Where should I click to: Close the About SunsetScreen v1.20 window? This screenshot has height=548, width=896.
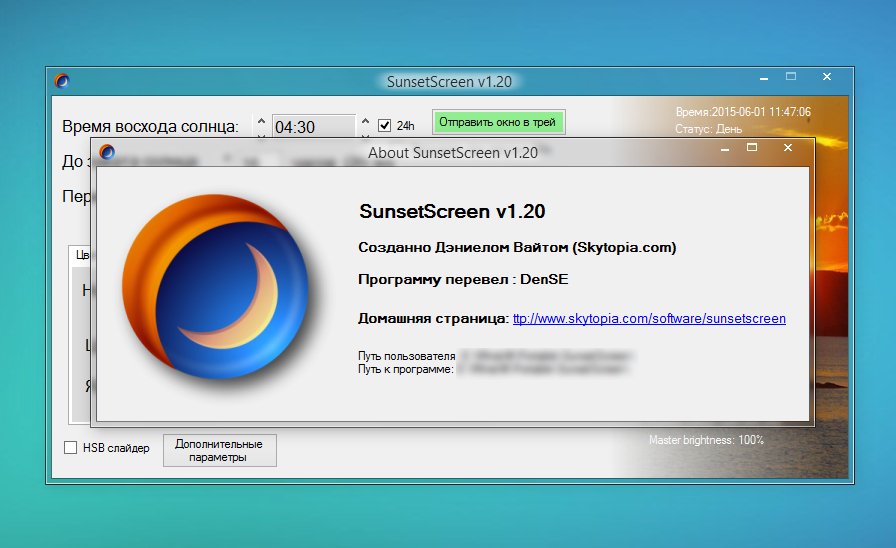point(788,147)
